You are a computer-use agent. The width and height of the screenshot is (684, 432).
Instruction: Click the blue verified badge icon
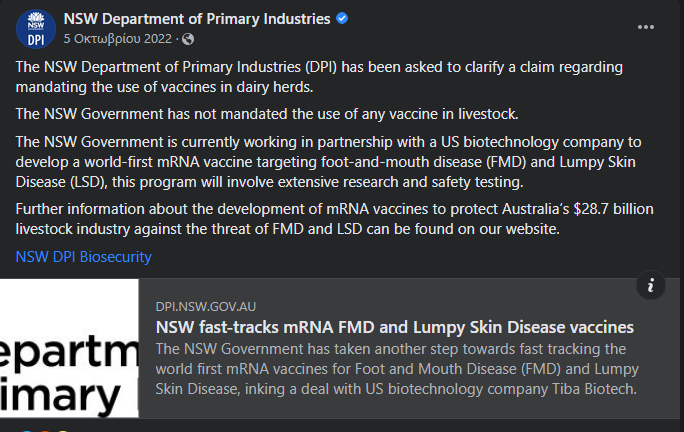tap(342, 19)
